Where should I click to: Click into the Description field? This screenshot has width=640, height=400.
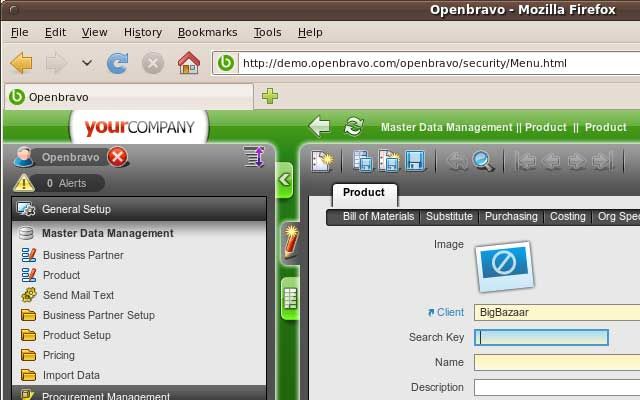pyautogui.click(x=557, y=387)
